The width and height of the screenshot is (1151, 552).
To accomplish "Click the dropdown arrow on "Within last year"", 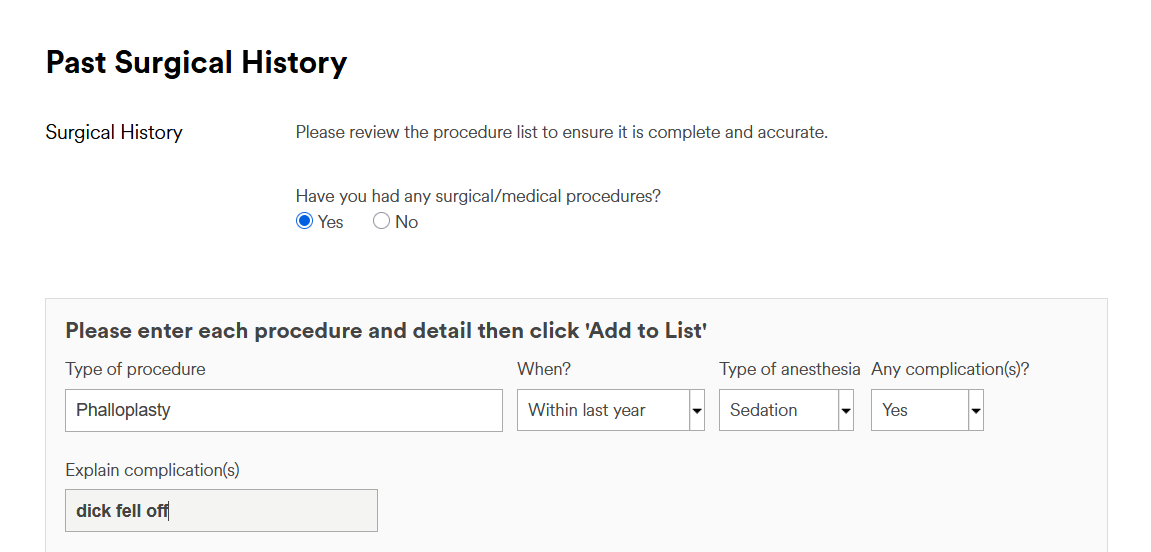I will pos(697,411).
